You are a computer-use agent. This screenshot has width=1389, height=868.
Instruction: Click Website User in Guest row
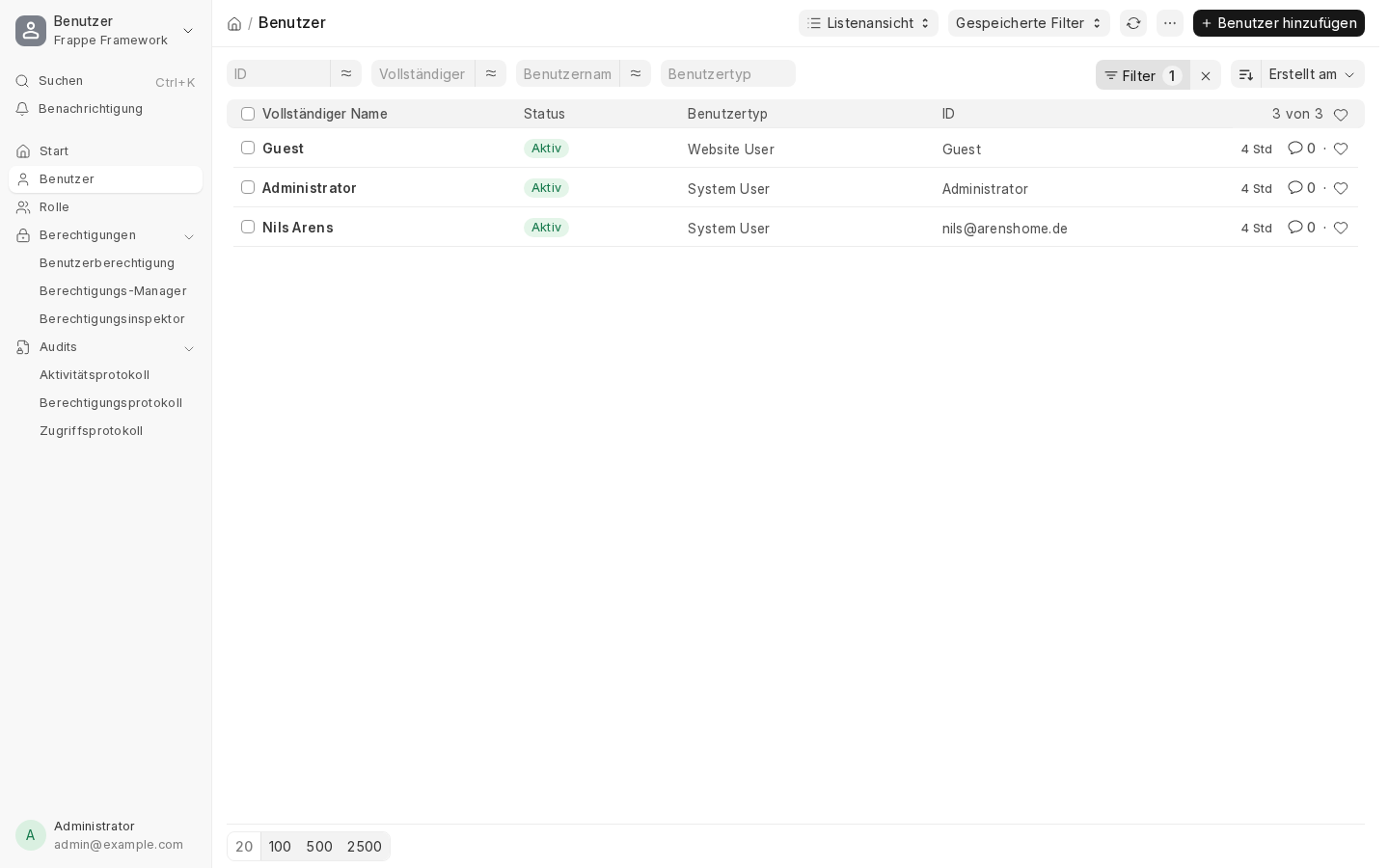731,149
